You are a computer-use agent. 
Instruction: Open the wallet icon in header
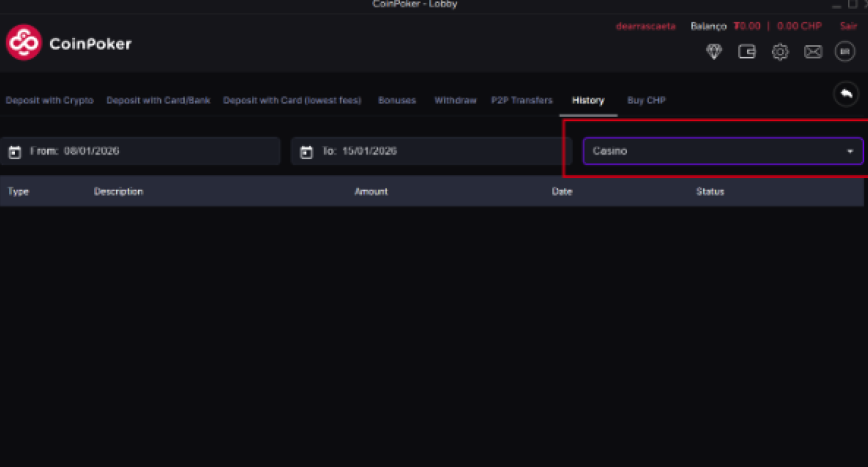point(747,52)
